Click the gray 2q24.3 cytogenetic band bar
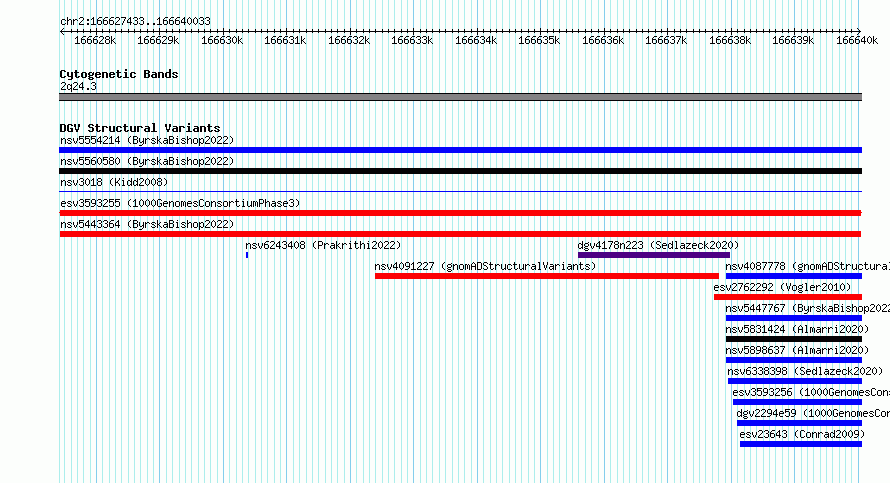 (x=460, y=97)
